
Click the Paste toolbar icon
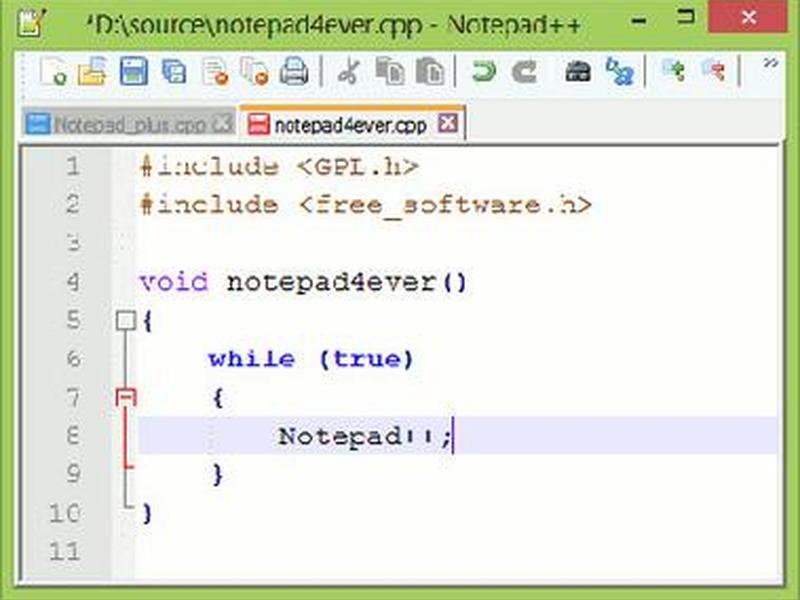tap(430, 71)
